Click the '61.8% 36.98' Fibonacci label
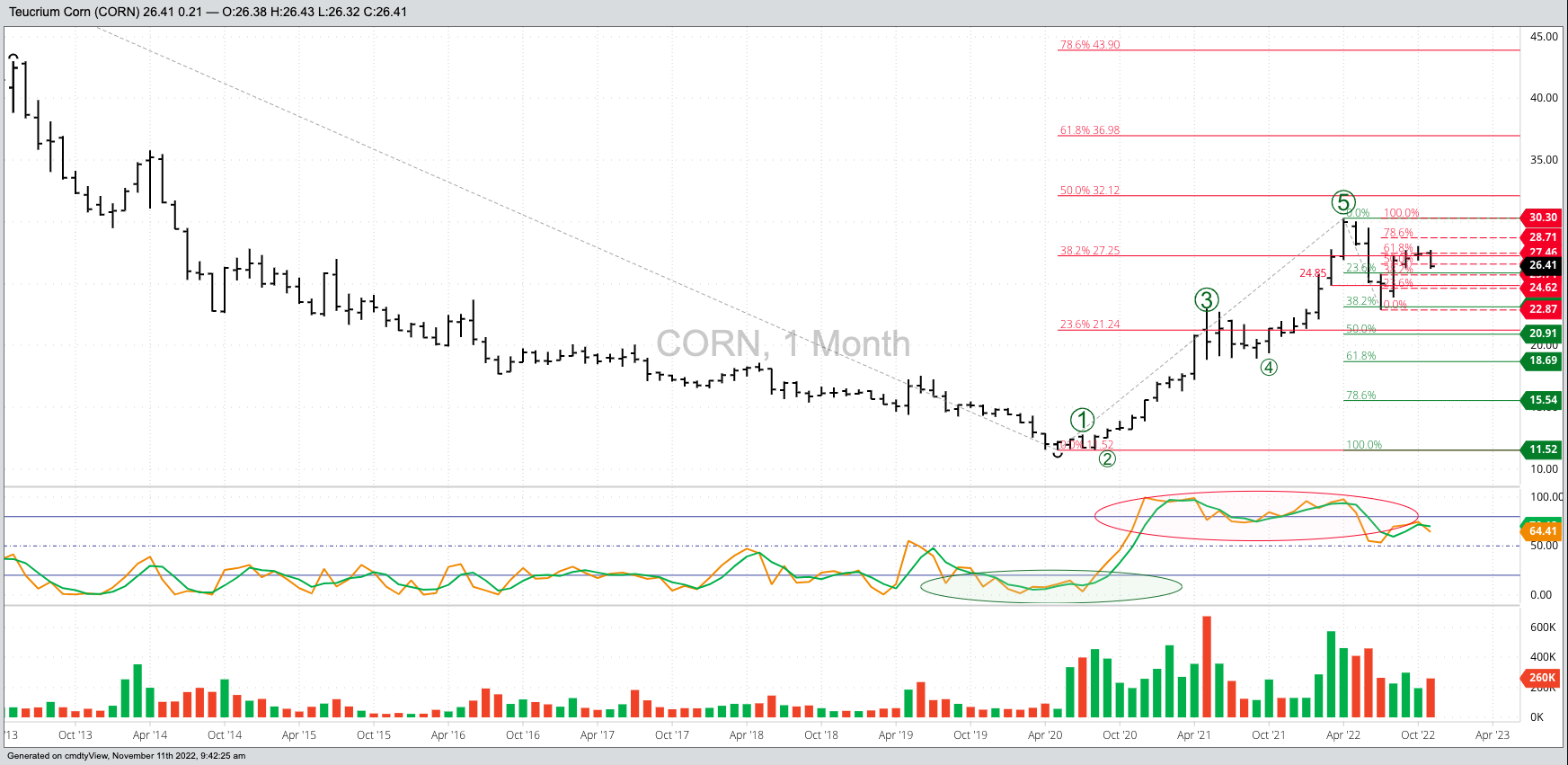 [x=1090, y=130]
